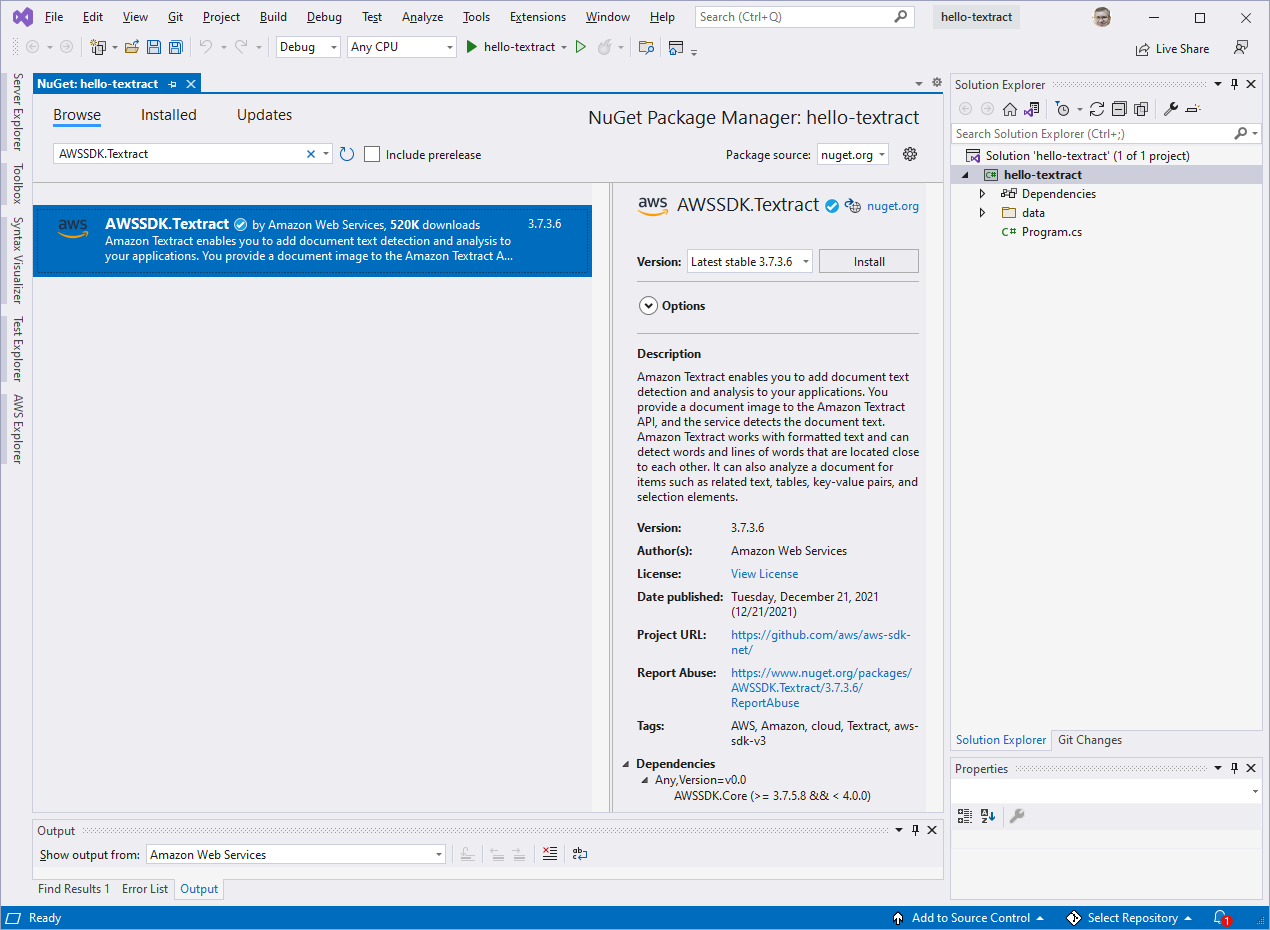The height and width of the screenshot is (930, 1270).
Task: Open the Git Changes tab
Action: click(1090, 740)
